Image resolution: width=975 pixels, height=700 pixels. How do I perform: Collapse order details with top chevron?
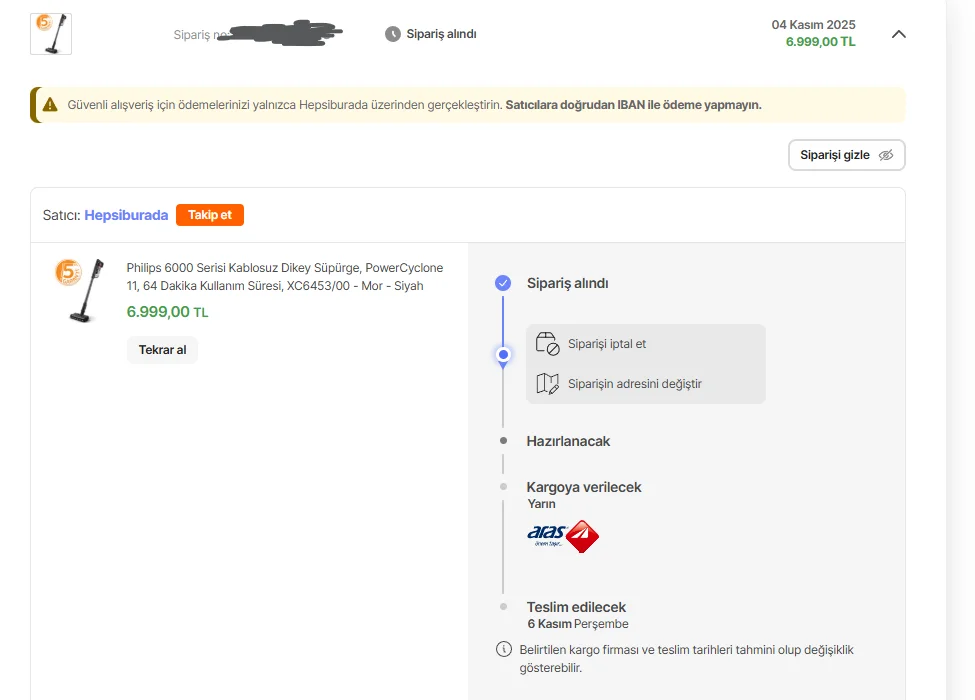coord(898,34)
